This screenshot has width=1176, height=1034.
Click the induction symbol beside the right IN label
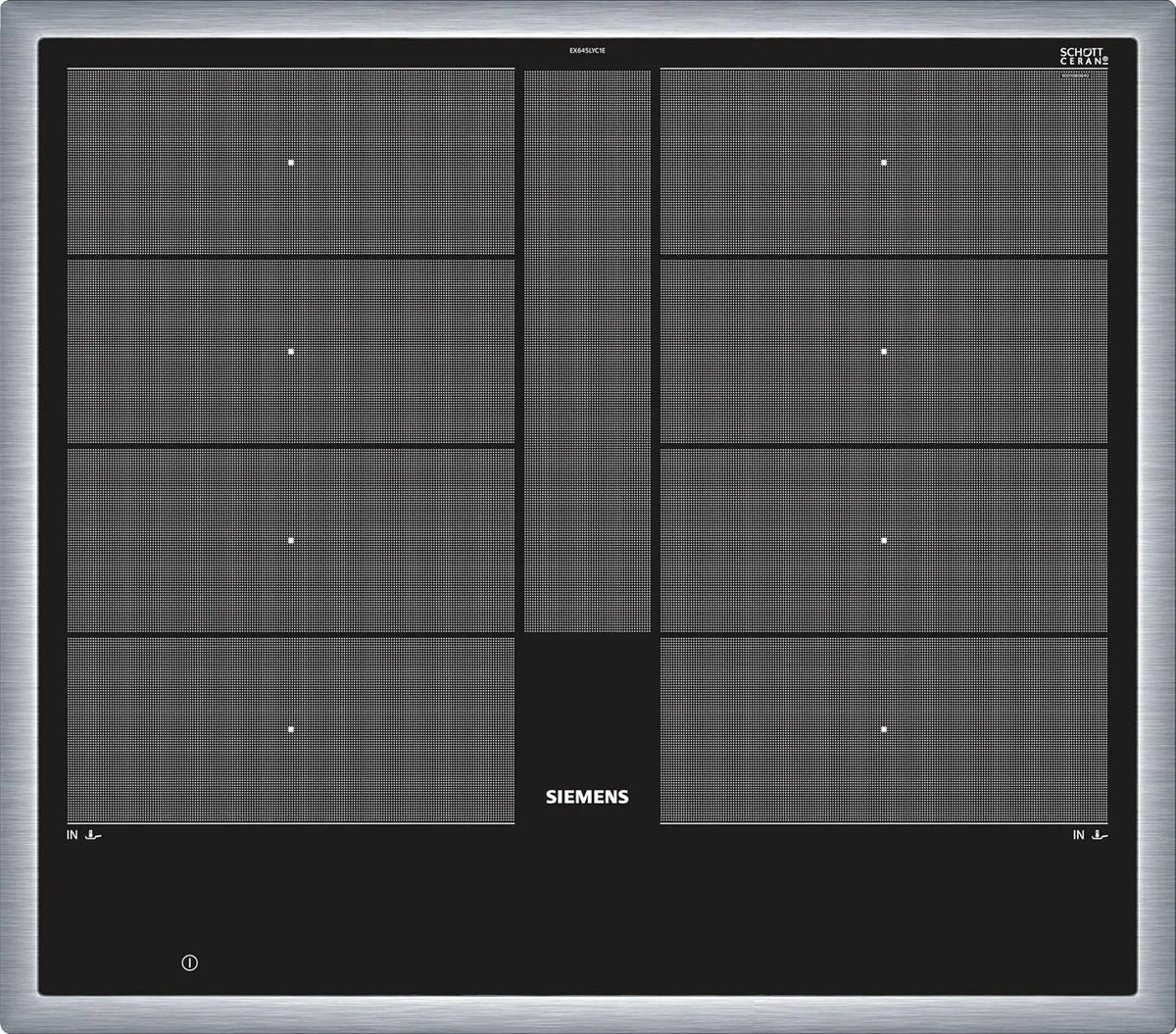click(x=1100, y=835)
